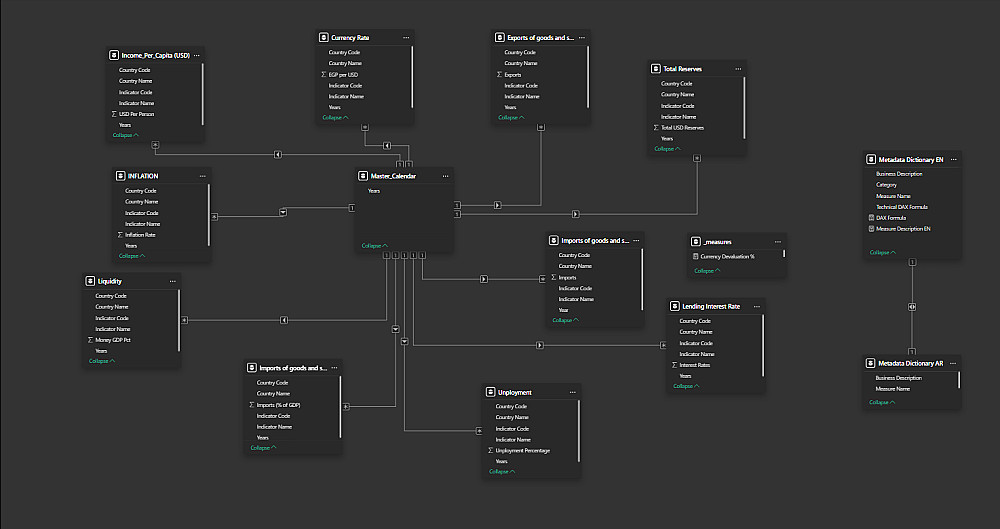This screenshot has height=529, width=1000.
Task: Open more options for Metadata Dictionary AR
Action: point(953,363)
